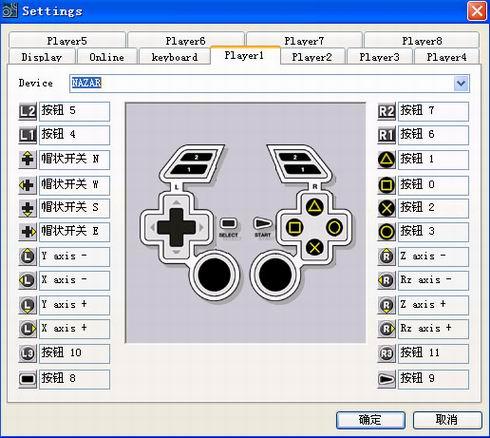Select the Player7 tab
The height and width of the screenshot is (438, 490).
pyautogui.click(x=304, y=40)
